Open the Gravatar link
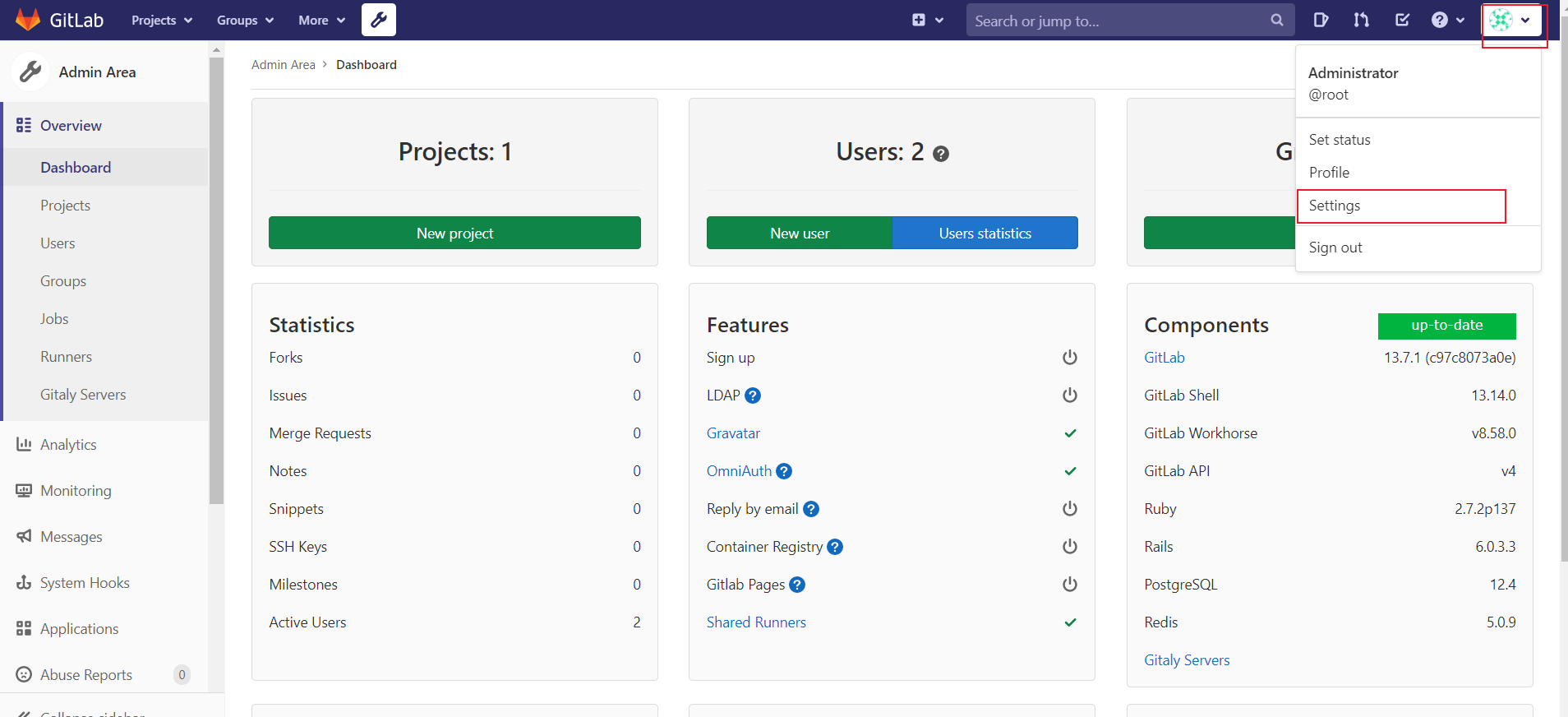1568x717 pixels. (x=733, y=433)
